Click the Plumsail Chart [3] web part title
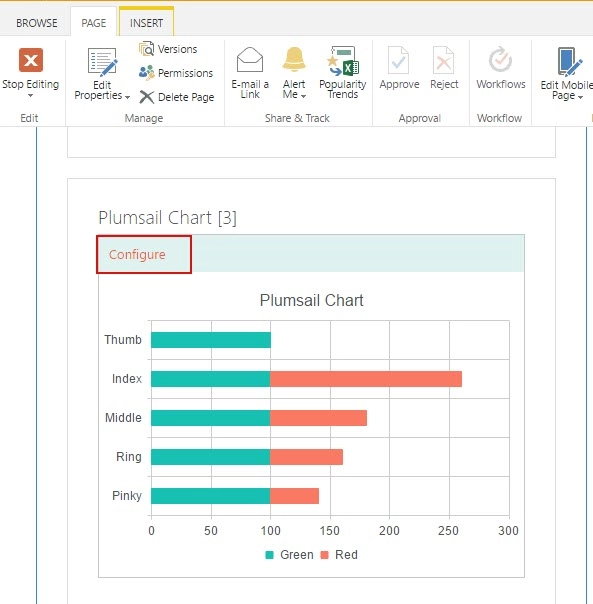593x604 pixels. (167, 218)
